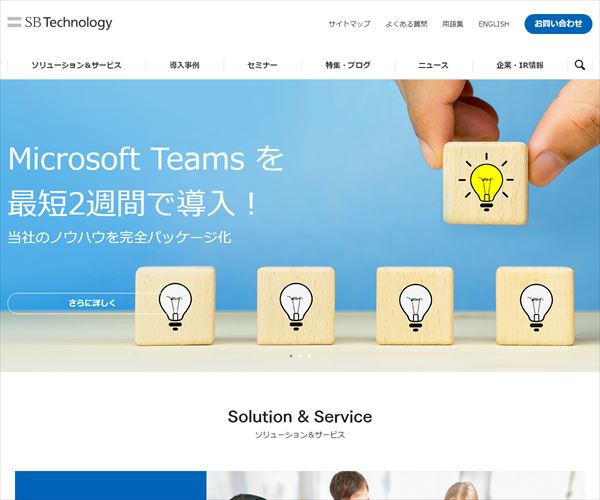
Task: Switch to the ENGLISH site
Action: click(494, 24)
